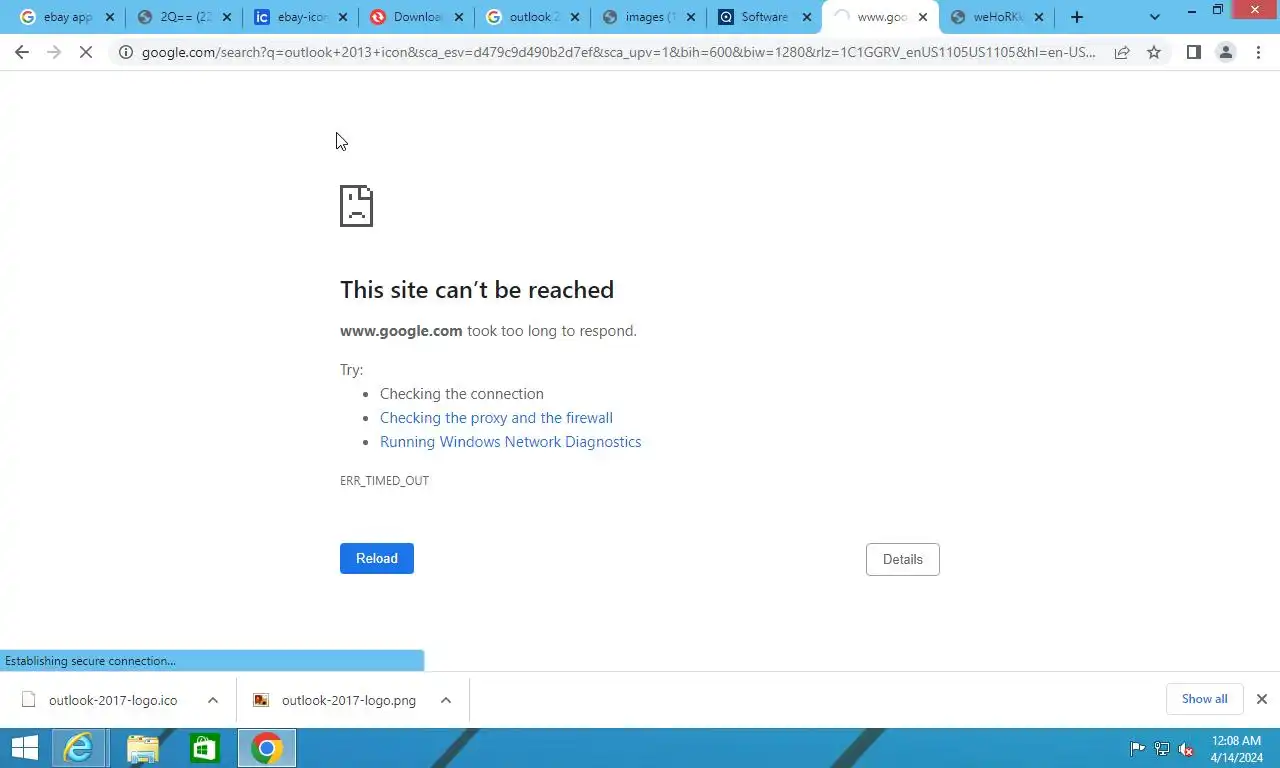This screenshot has height=768, width=1280.
Task: Click the muted volume tray icon
Action: (1186, 749)
